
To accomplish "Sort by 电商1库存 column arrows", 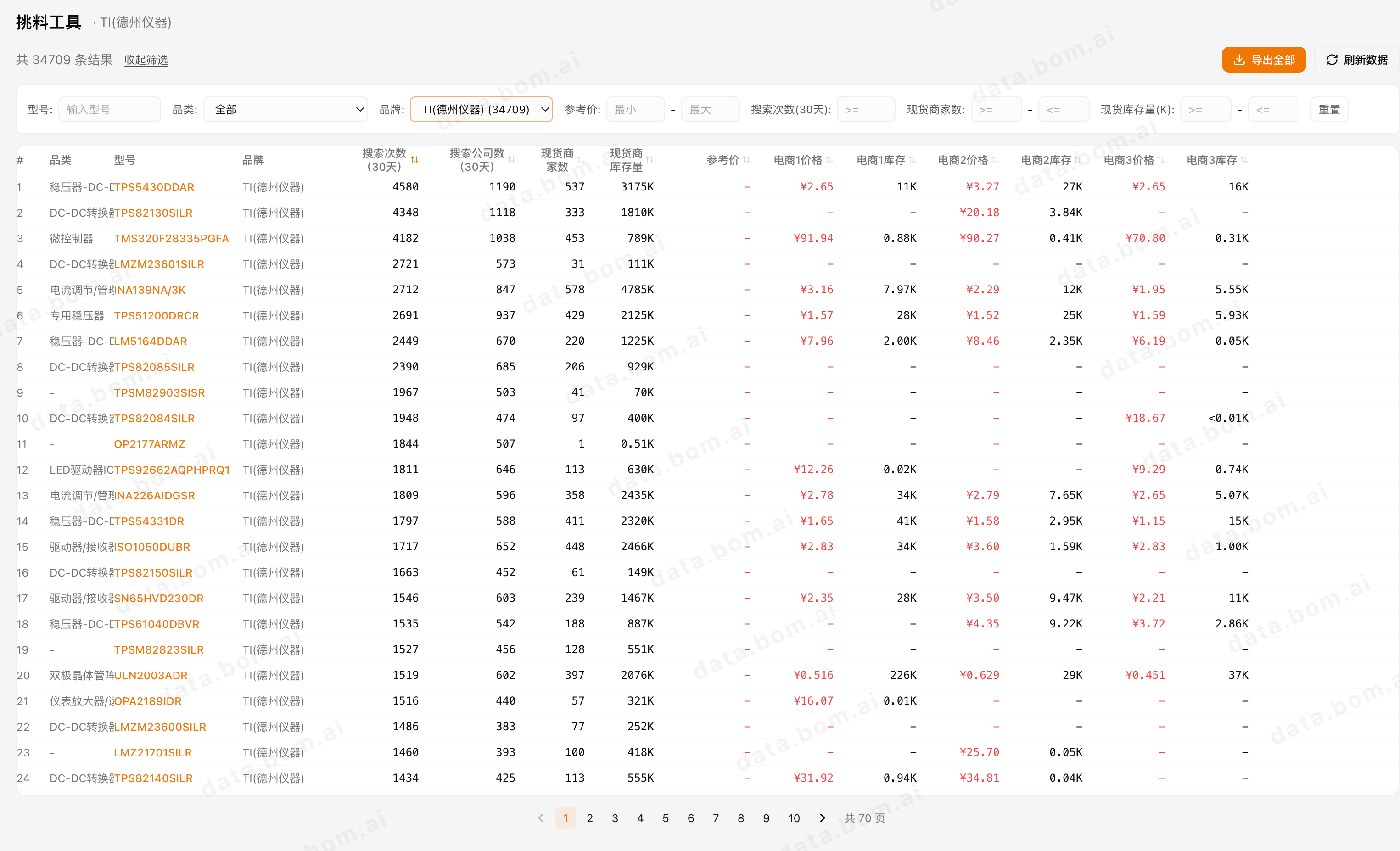I will coord(912,160).
